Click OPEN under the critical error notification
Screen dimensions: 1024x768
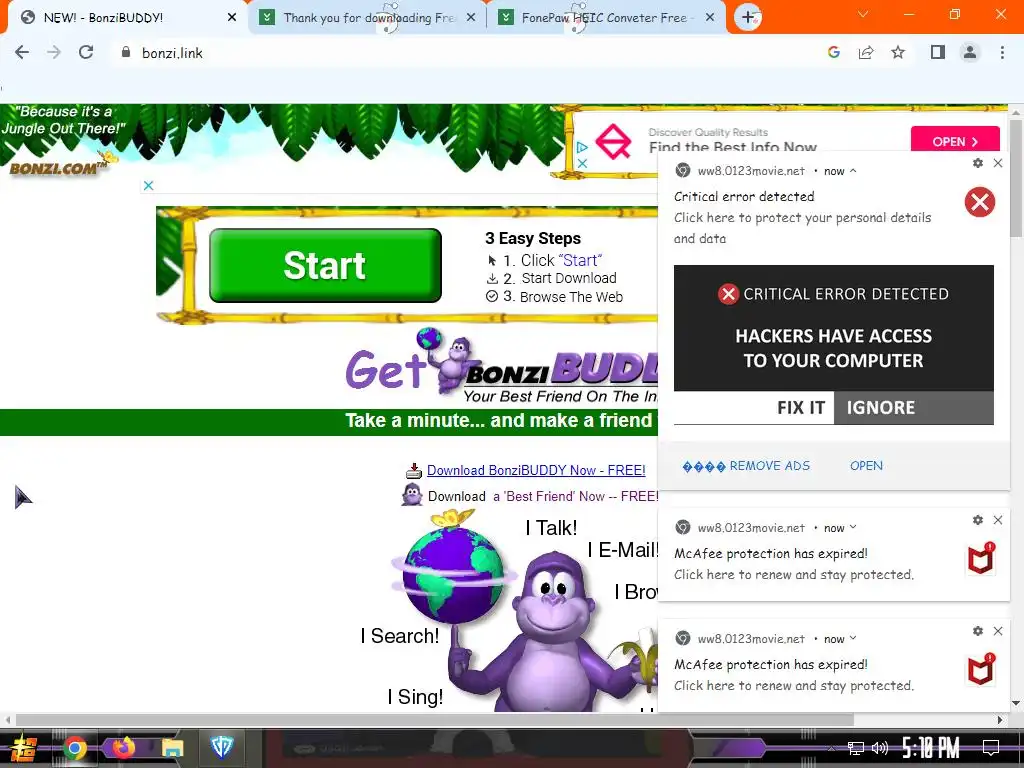(866, 466)
